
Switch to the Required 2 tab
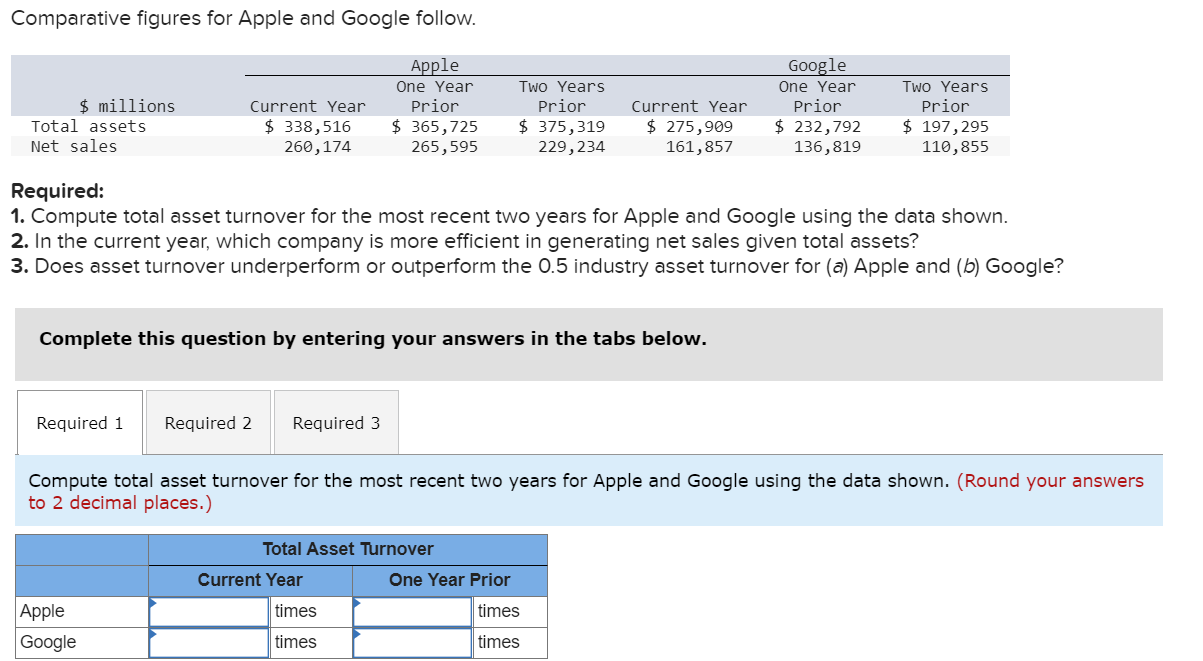(207, 422)
